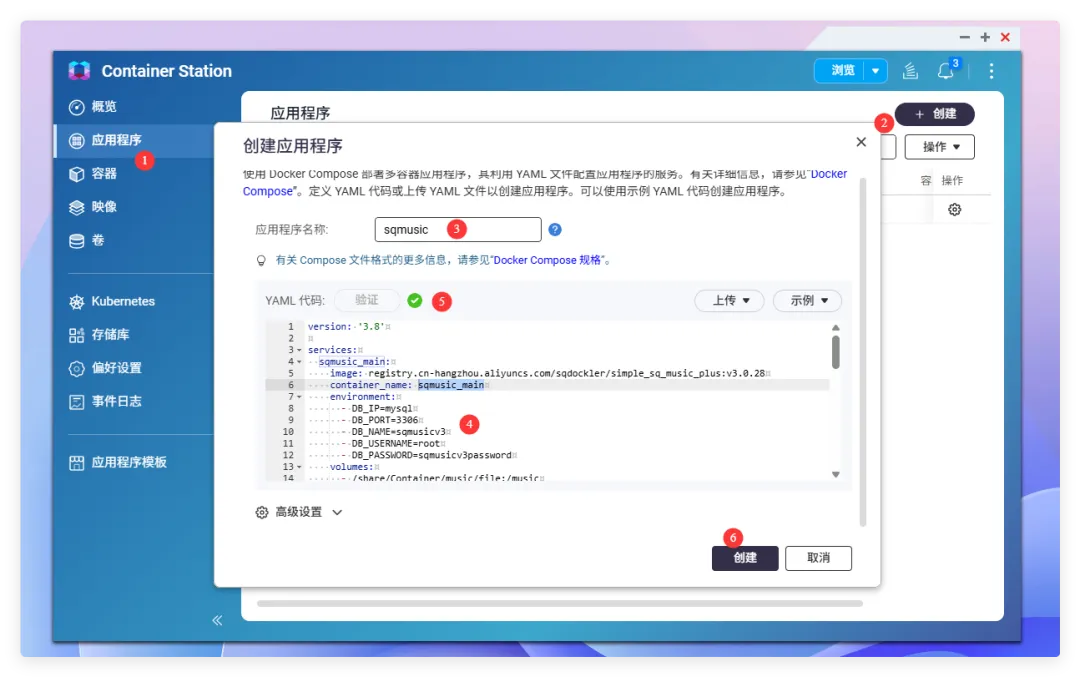Click the application name input field

coord(458,229)
